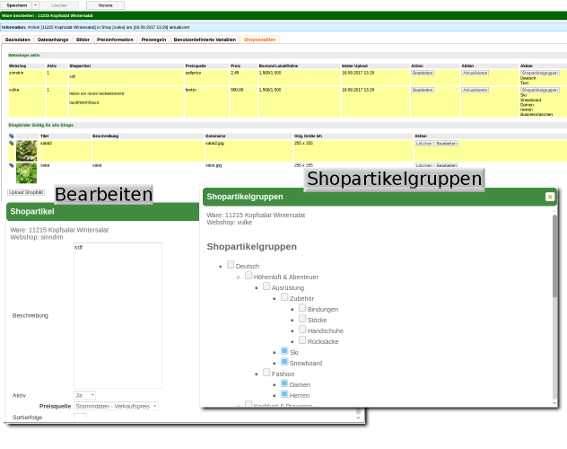This screenshot has width=567, height=449.
Task: Open the dropdown arrow next to Speichern
Action: coord(35,5)
